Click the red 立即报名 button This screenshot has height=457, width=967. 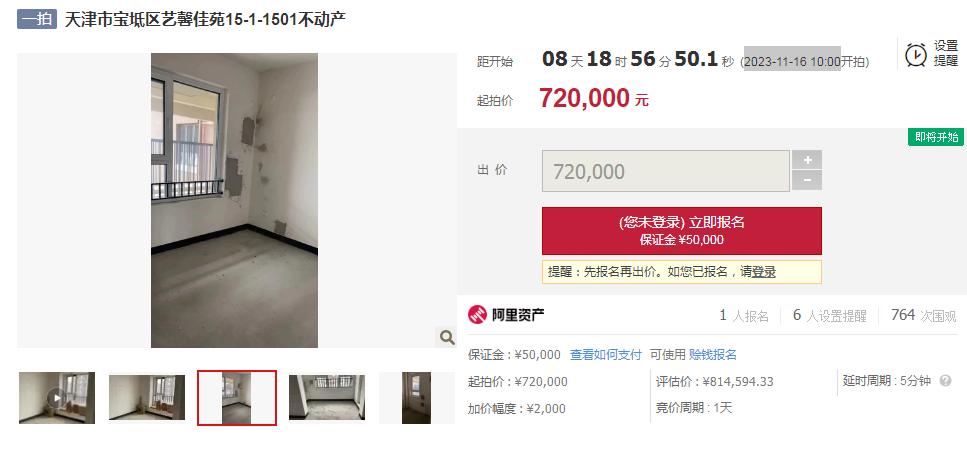pos(681,231)
